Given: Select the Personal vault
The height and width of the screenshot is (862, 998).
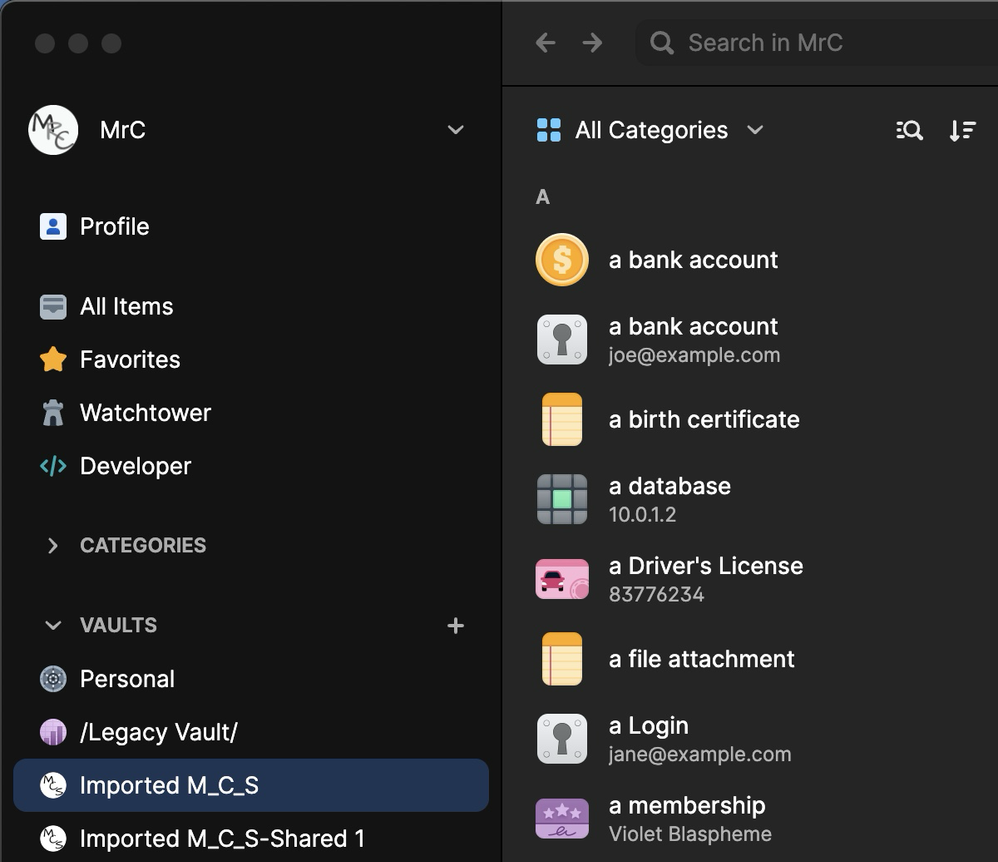Looking at the screenshot, I should click(127, 679).
